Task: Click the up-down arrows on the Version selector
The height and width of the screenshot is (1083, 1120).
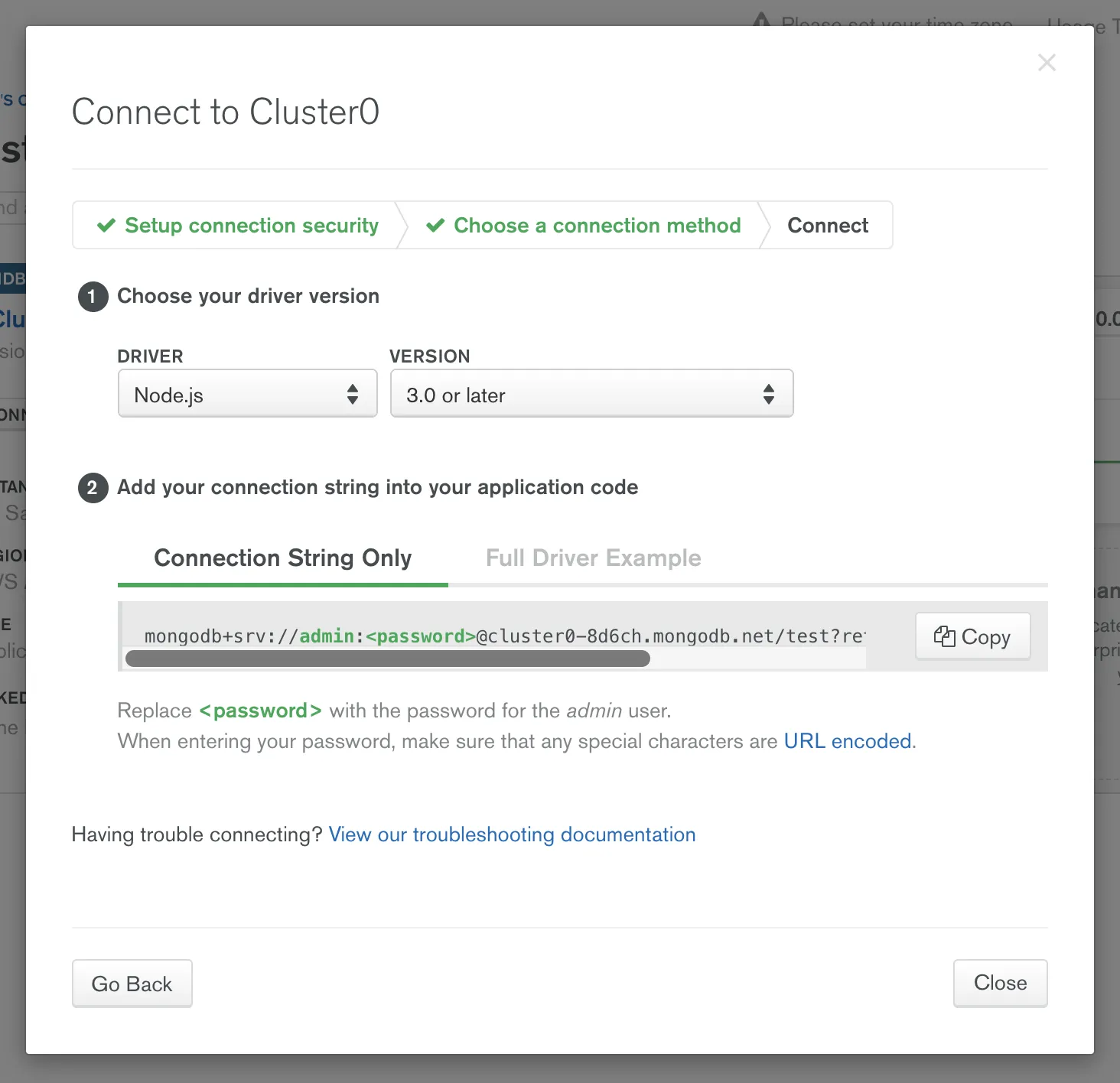Action: click(x=768, y=393)
